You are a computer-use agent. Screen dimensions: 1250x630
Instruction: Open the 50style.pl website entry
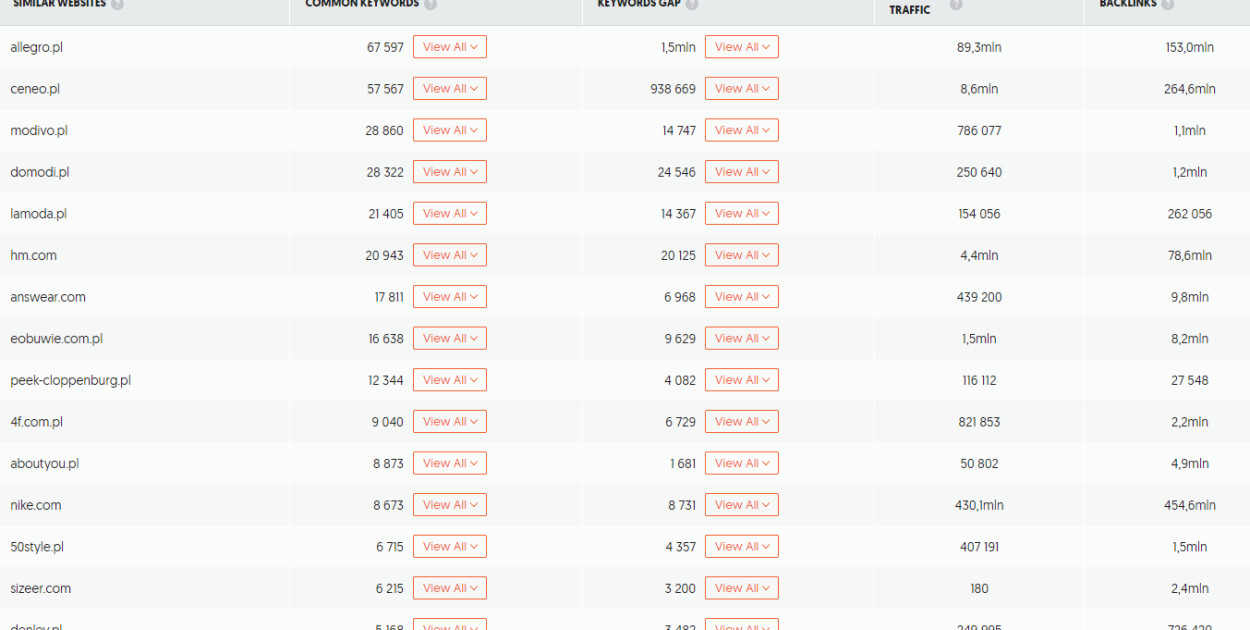pos(39,547)
